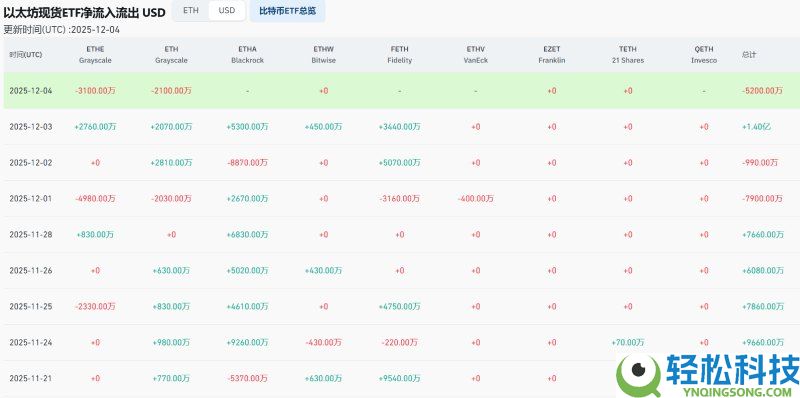The image size is (800, 398).
Task: Click the -3160.00万 Fidelity value
Action: (399, 198)
